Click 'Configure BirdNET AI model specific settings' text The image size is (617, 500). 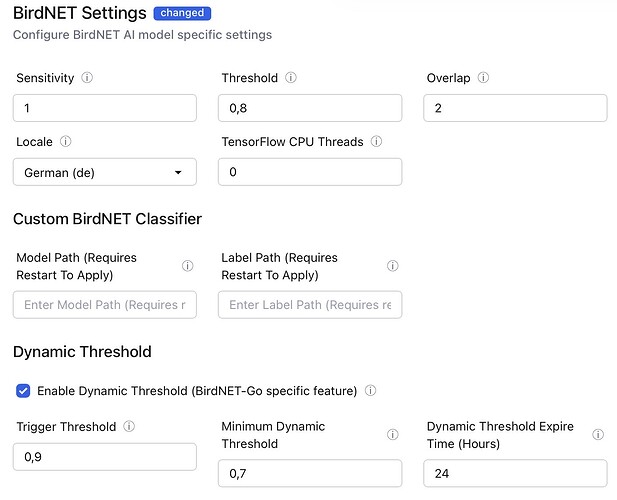[x=142, y=35]
